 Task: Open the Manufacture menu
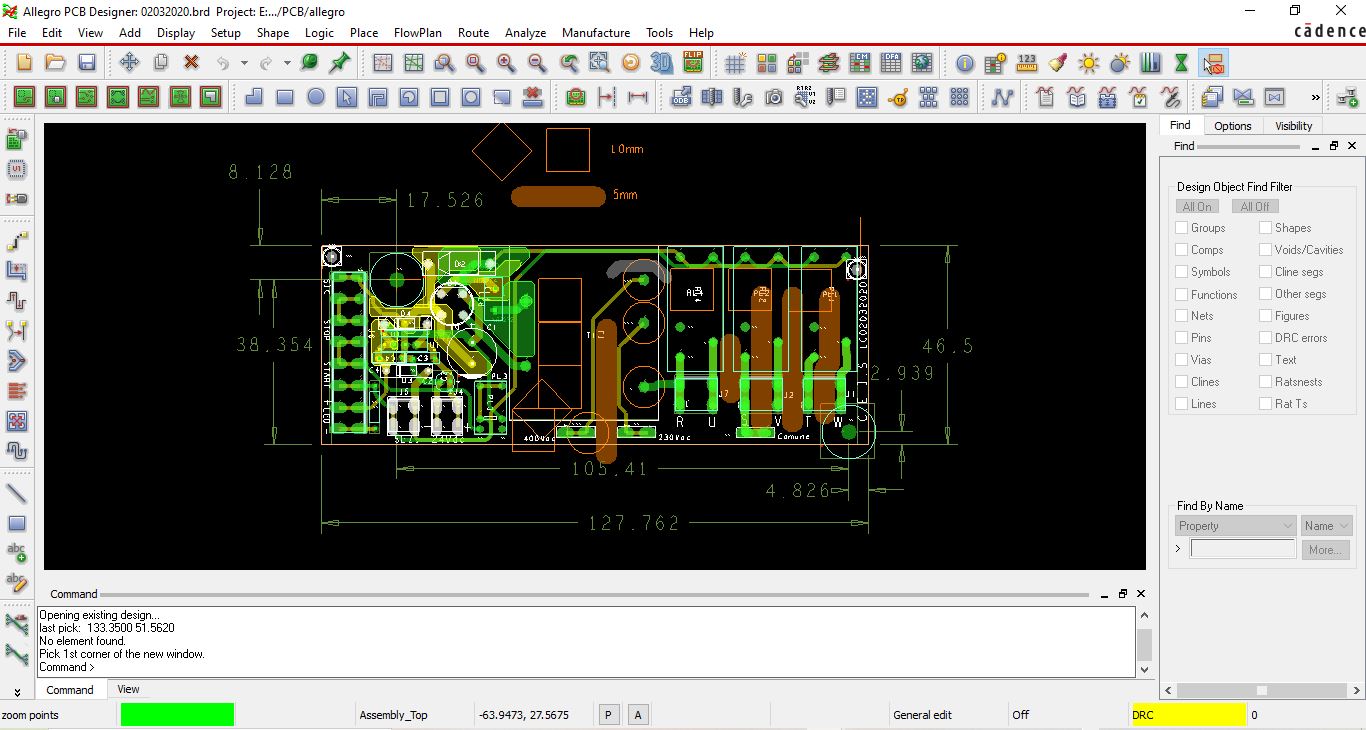click(596, 32)
